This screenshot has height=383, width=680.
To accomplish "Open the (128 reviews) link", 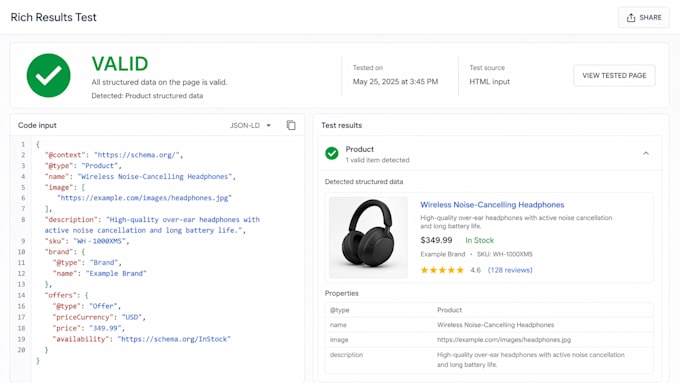I will (x=510, y=270).
